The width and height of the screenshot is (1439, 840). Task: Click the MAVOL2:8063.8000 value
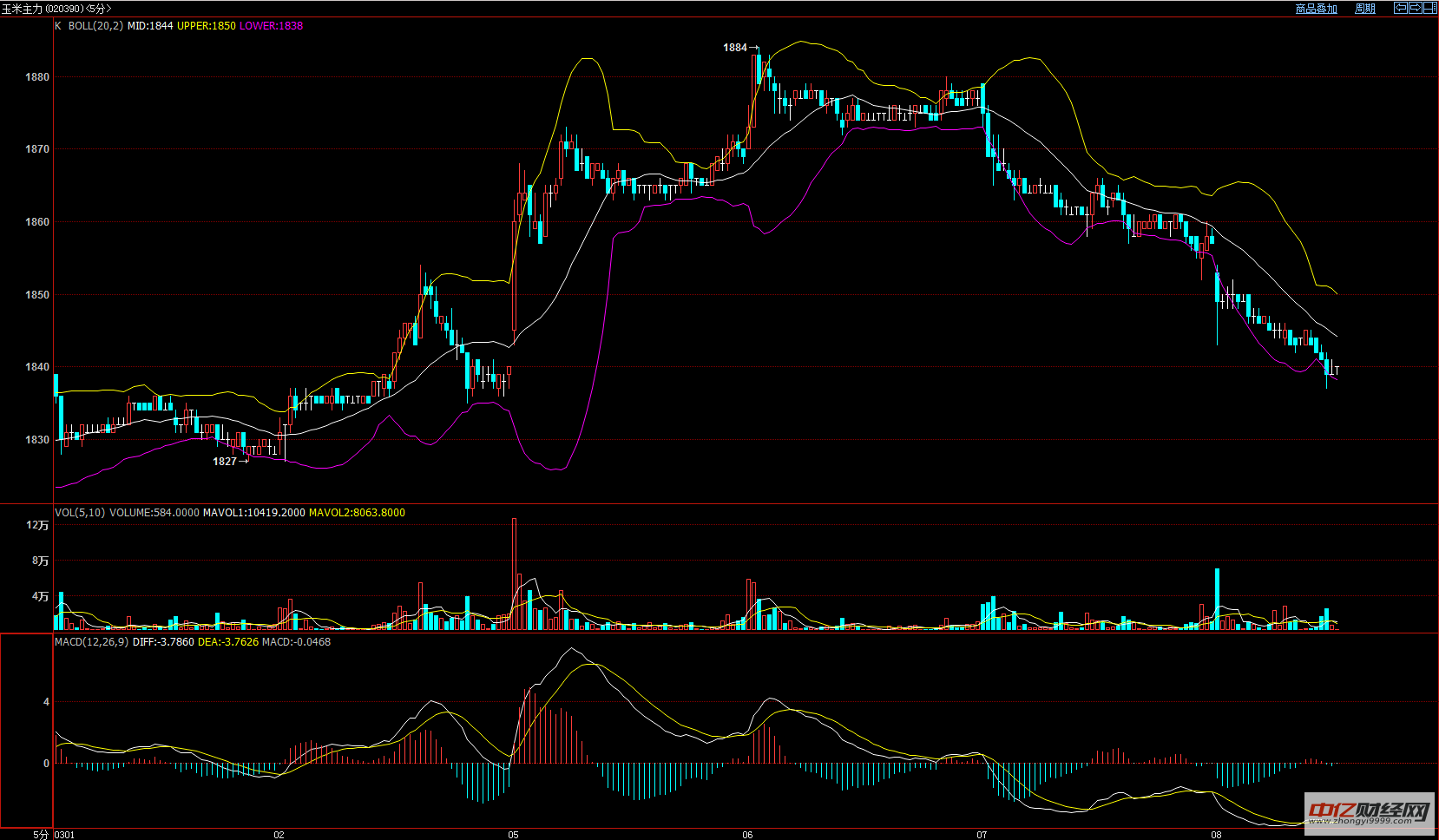[x=357, y=513]
